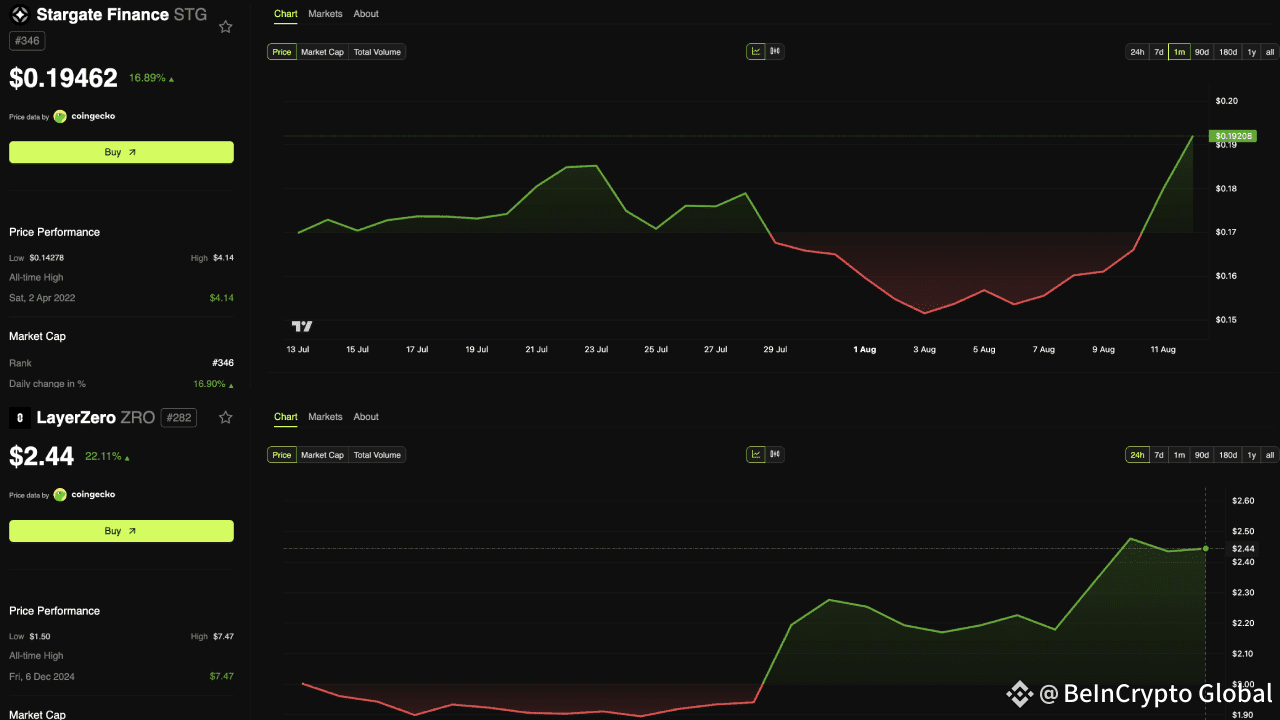Click the #282 rank badge beside ZRO
1280x720 pixels.
click(x=178, y=417)
